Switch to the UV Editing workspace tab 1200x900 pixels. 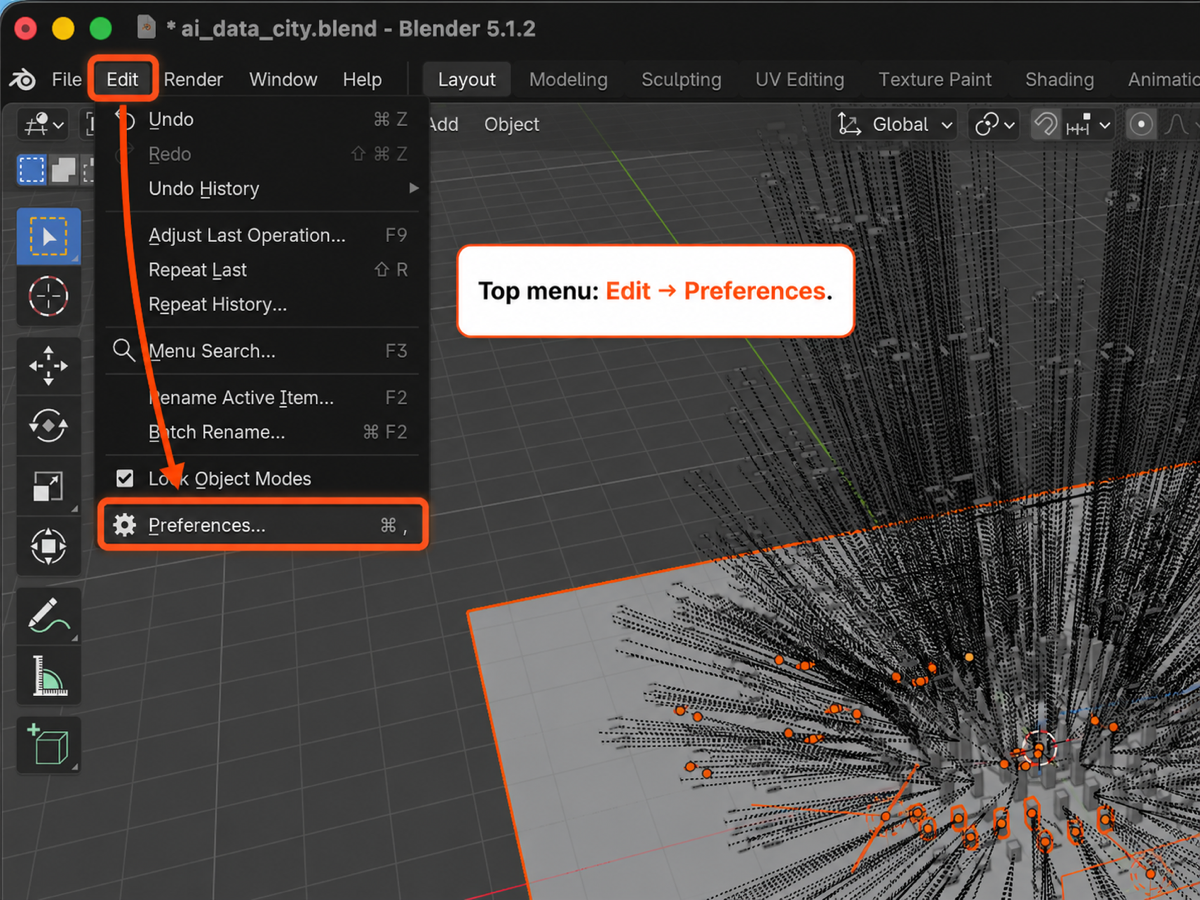pyautogui.click(x=800, y=80)
